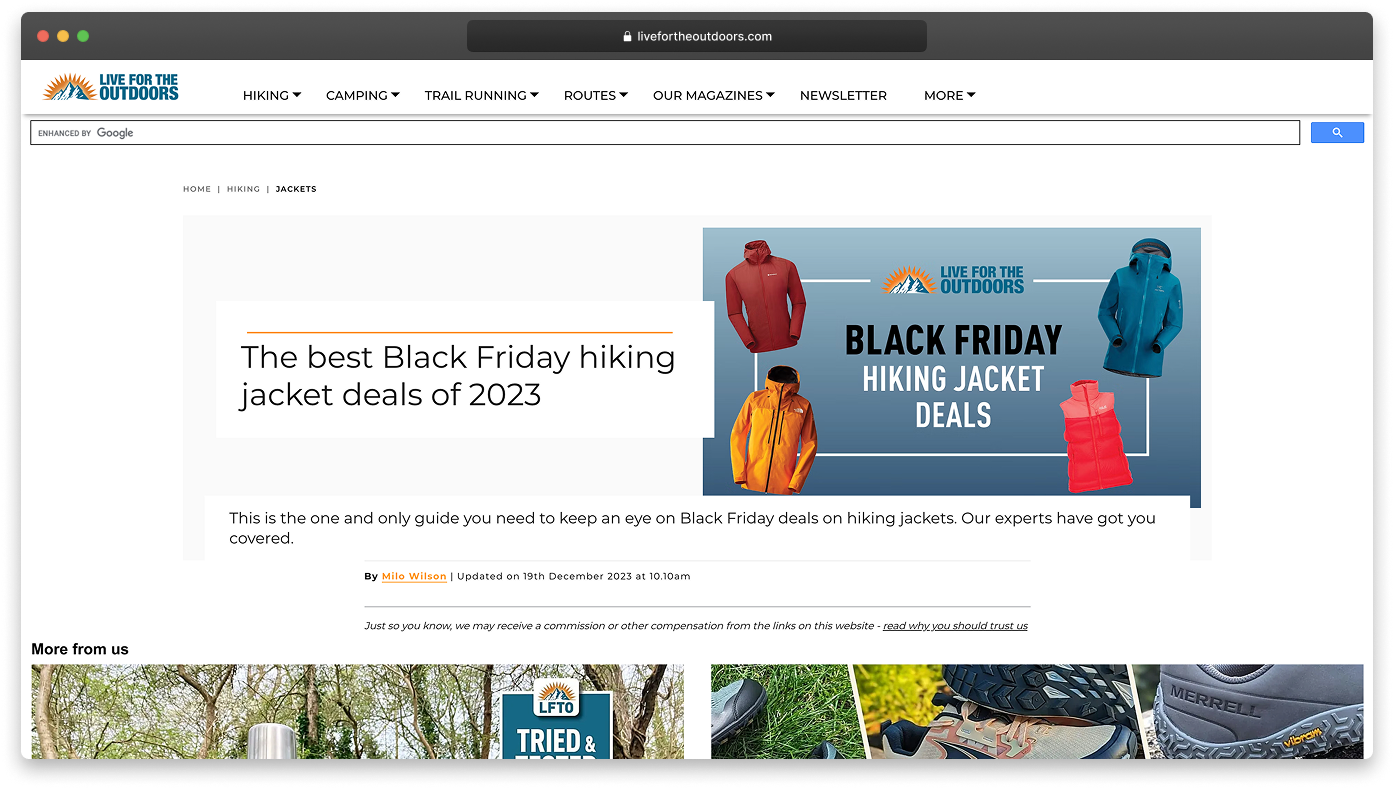
Task: Show the Our Magazines submenu
Action: 713,96
